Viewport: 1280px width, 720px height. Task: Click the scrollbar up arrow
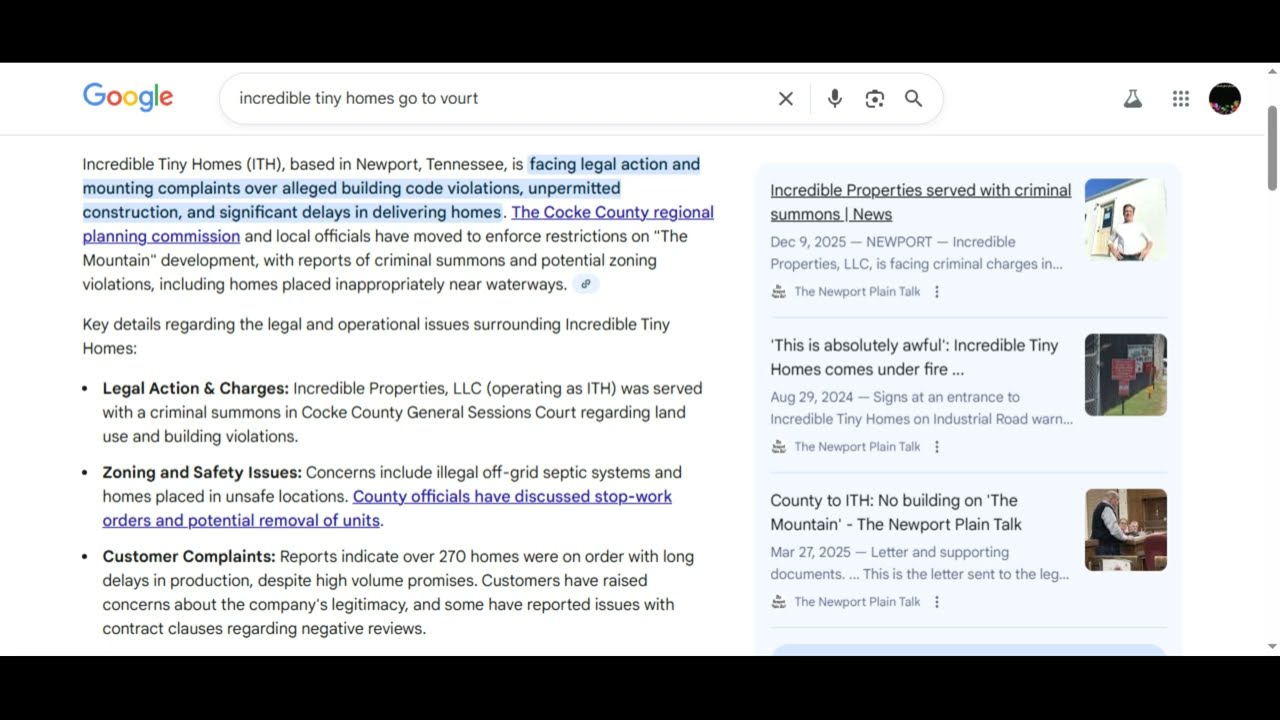1273,71
